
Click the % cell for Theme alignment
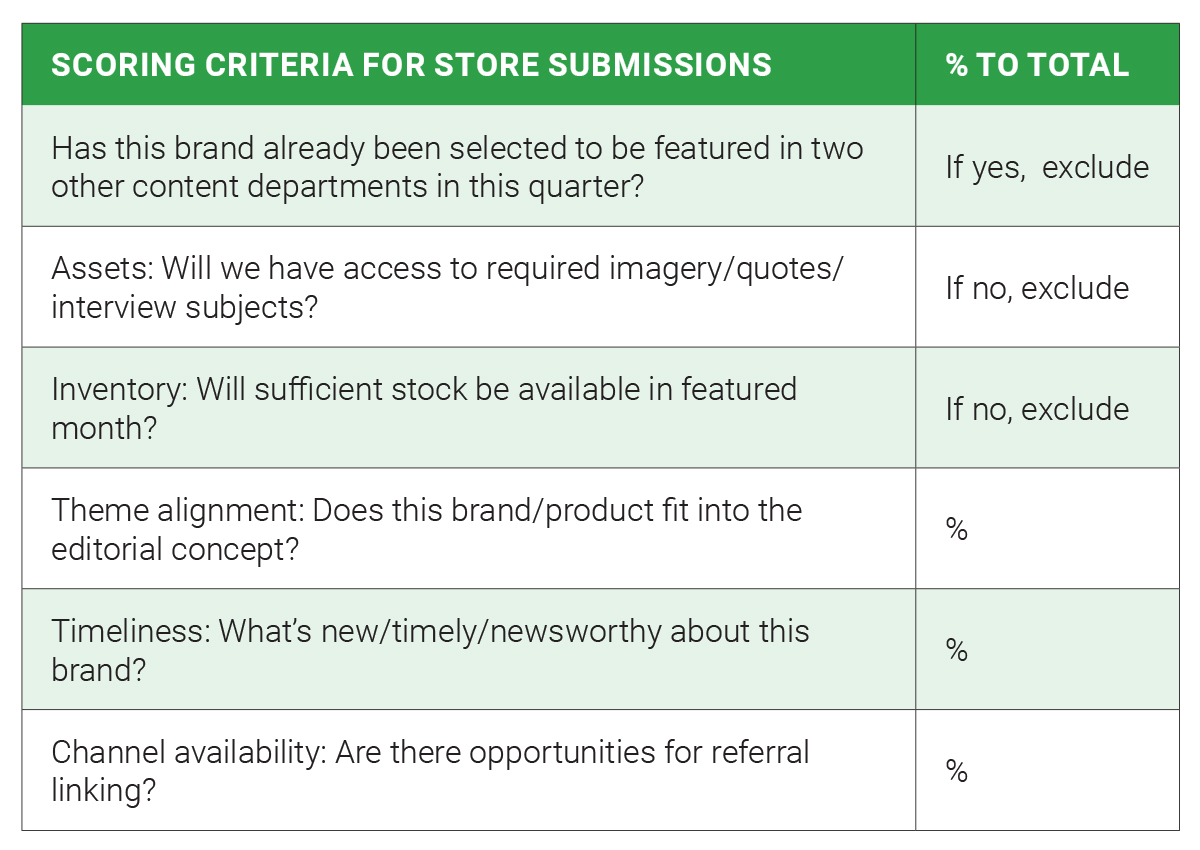[1047, 529]
